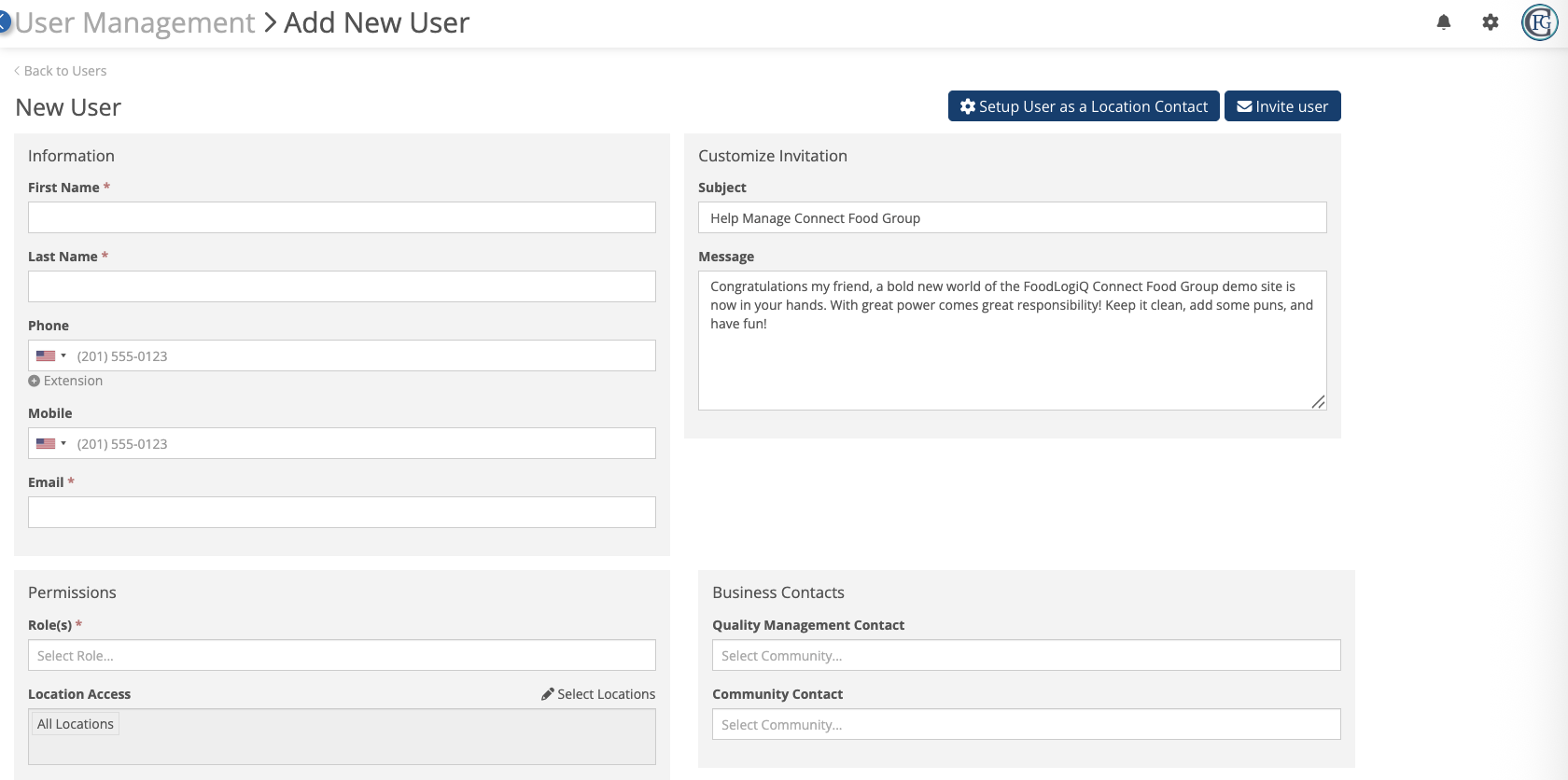Open the settings gear icon

coord(1491,22)
